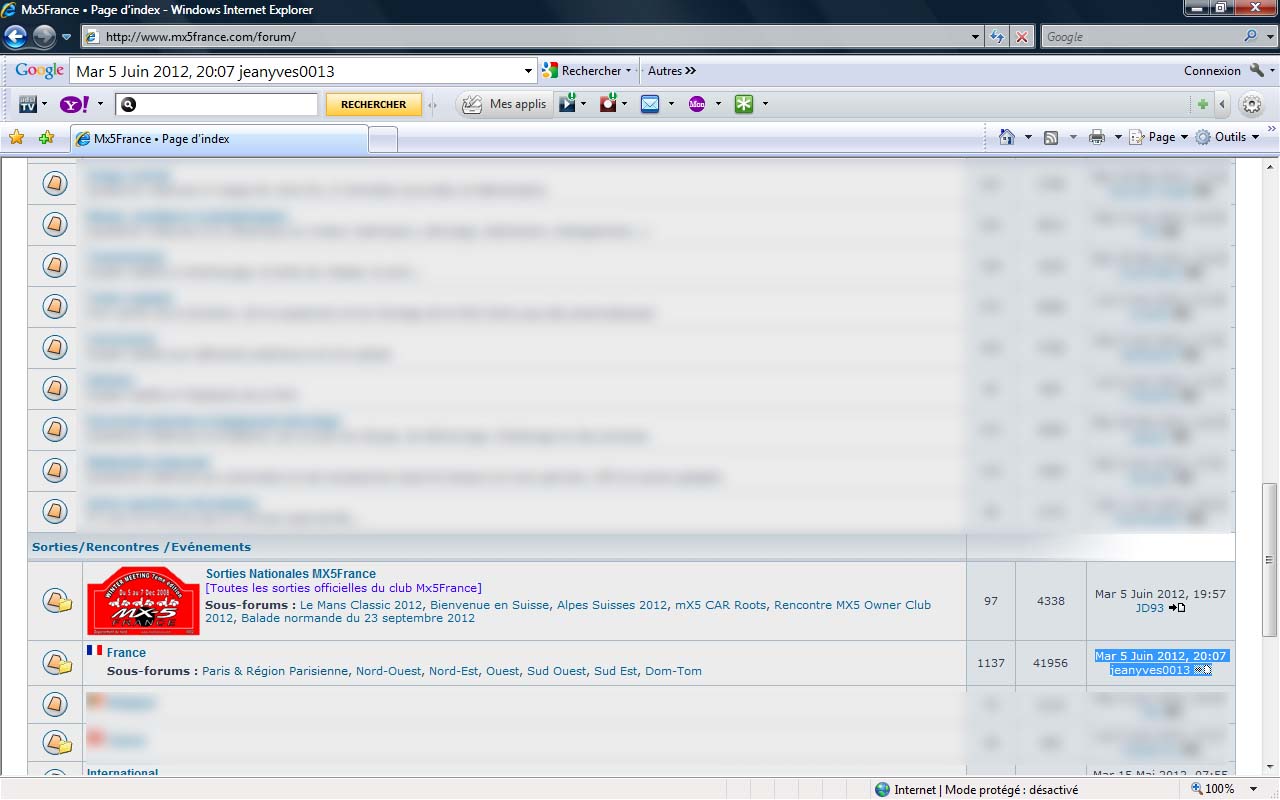Image resolution: width=1280 pixels, height=800 pixels.
Task: Go to Home page icon
Action: pos(1007,137)
